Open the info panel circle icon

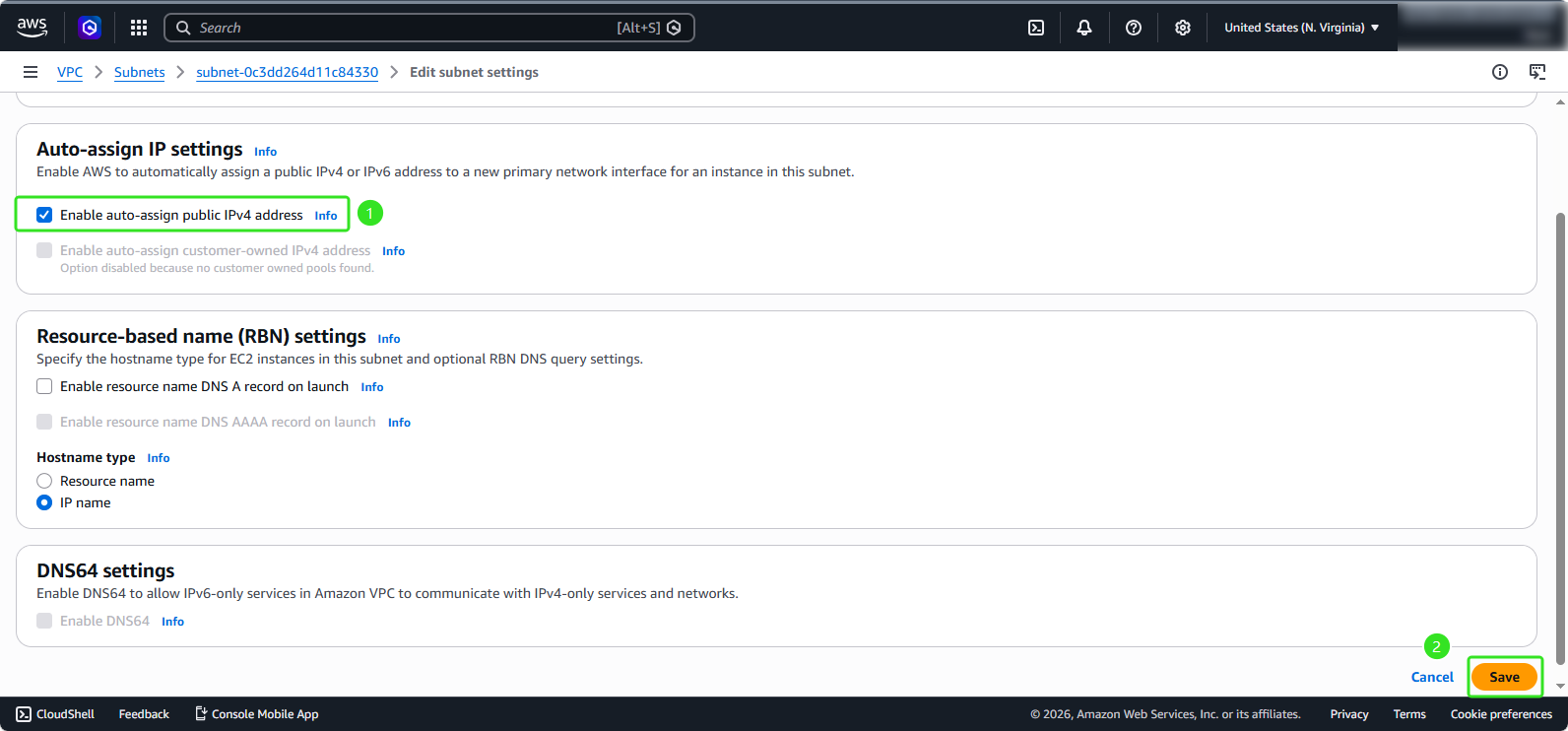pyautogui.click(x=1500, y=72)
